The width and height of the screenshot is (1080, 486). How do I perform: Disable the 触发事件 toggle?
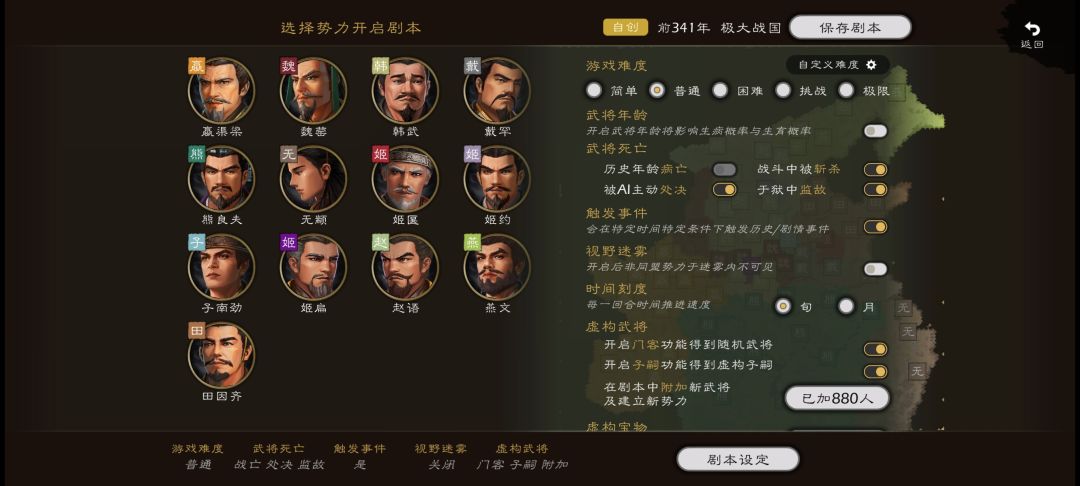[x=875, y=226]
